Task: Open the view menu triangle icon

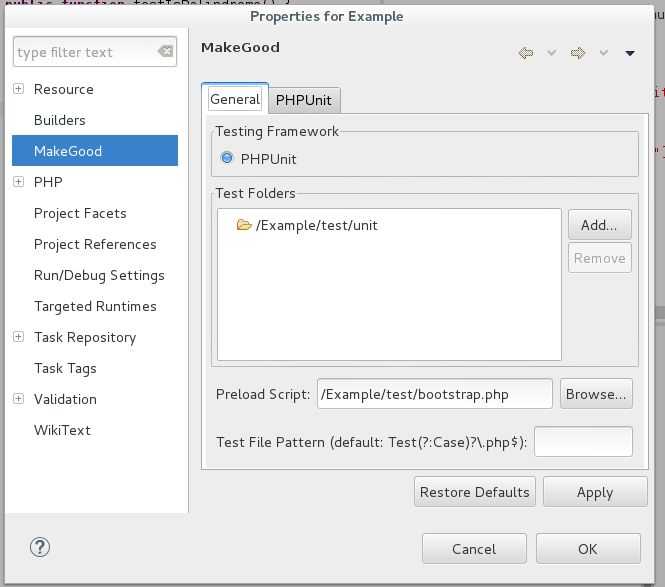Action: (630, 53)
